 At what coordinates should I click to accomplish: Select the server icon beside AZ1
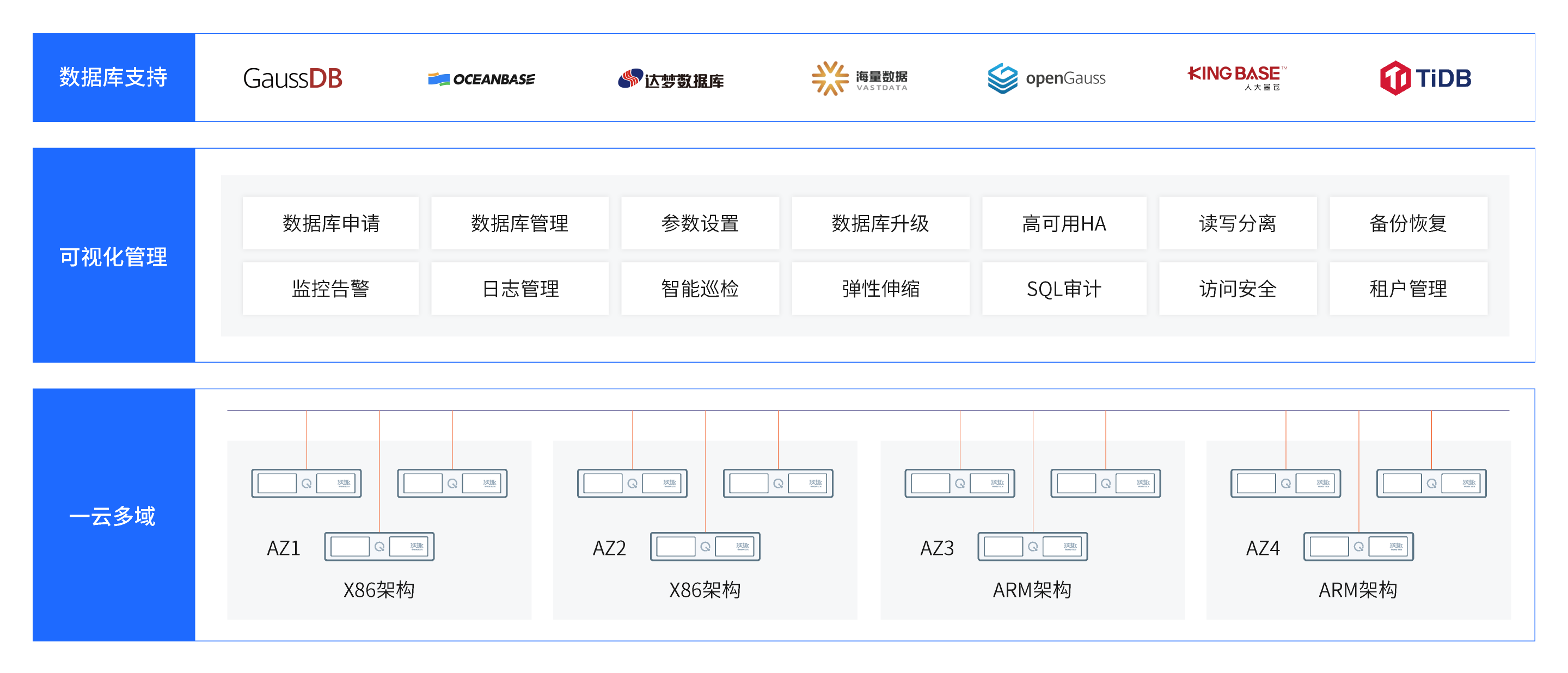(x=379, y=547)
